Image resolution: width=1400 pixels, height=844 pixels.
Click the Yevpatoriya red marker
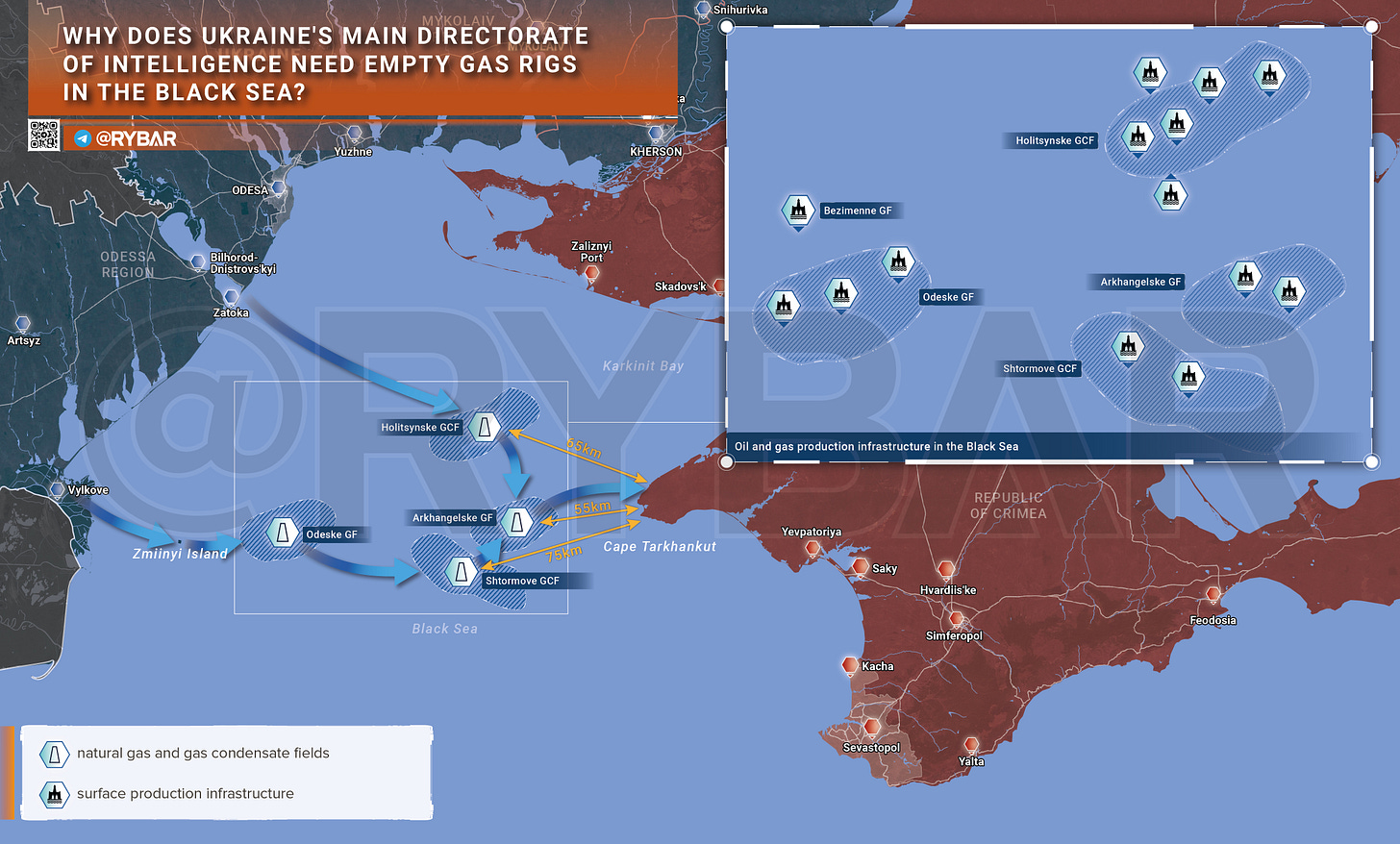pyautogui.click(x=812, y=550)
